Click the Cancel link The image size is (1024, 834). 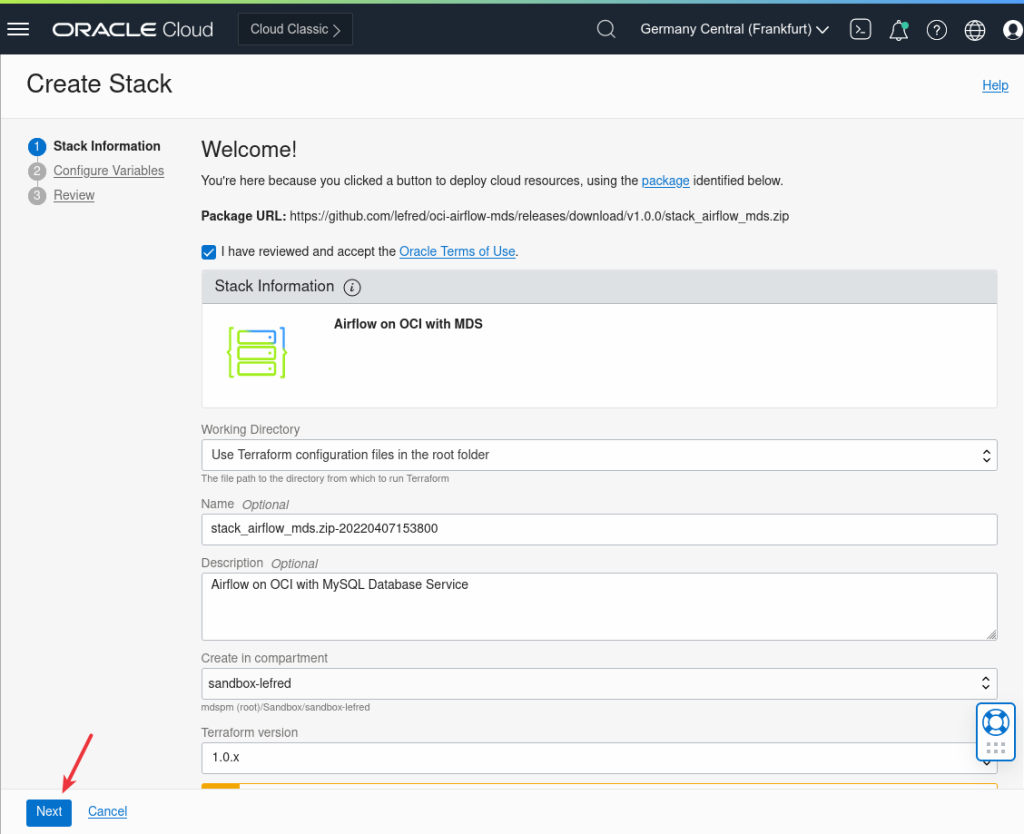point(107,811)
